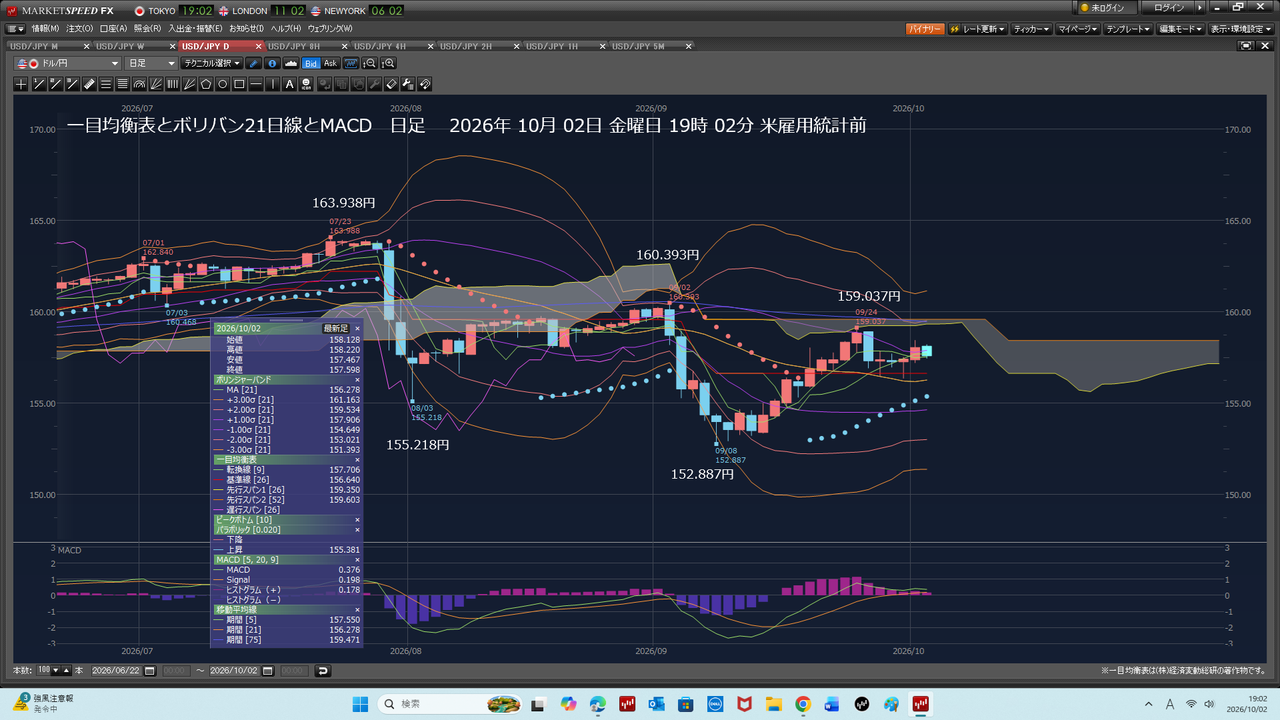Viewport: 1280px width, 720px height.
Task: Select the Fibonacci arc drawing tool
Action: click(139, 84)
